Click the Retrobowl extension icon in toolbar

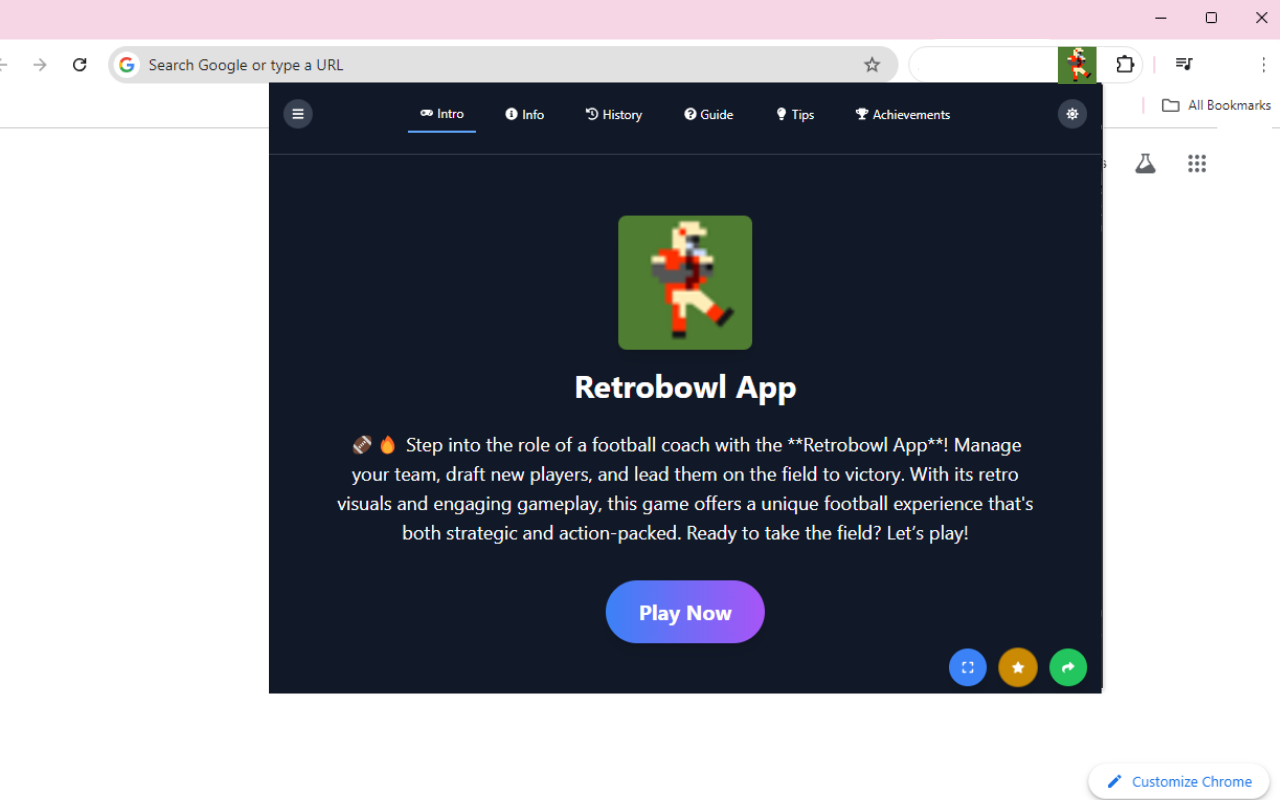coord(1077,65)
